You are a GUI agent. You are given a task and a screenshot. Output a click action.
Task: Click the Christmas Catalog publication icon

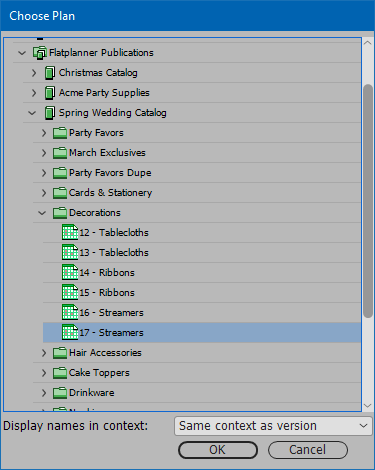pos(50,73)
